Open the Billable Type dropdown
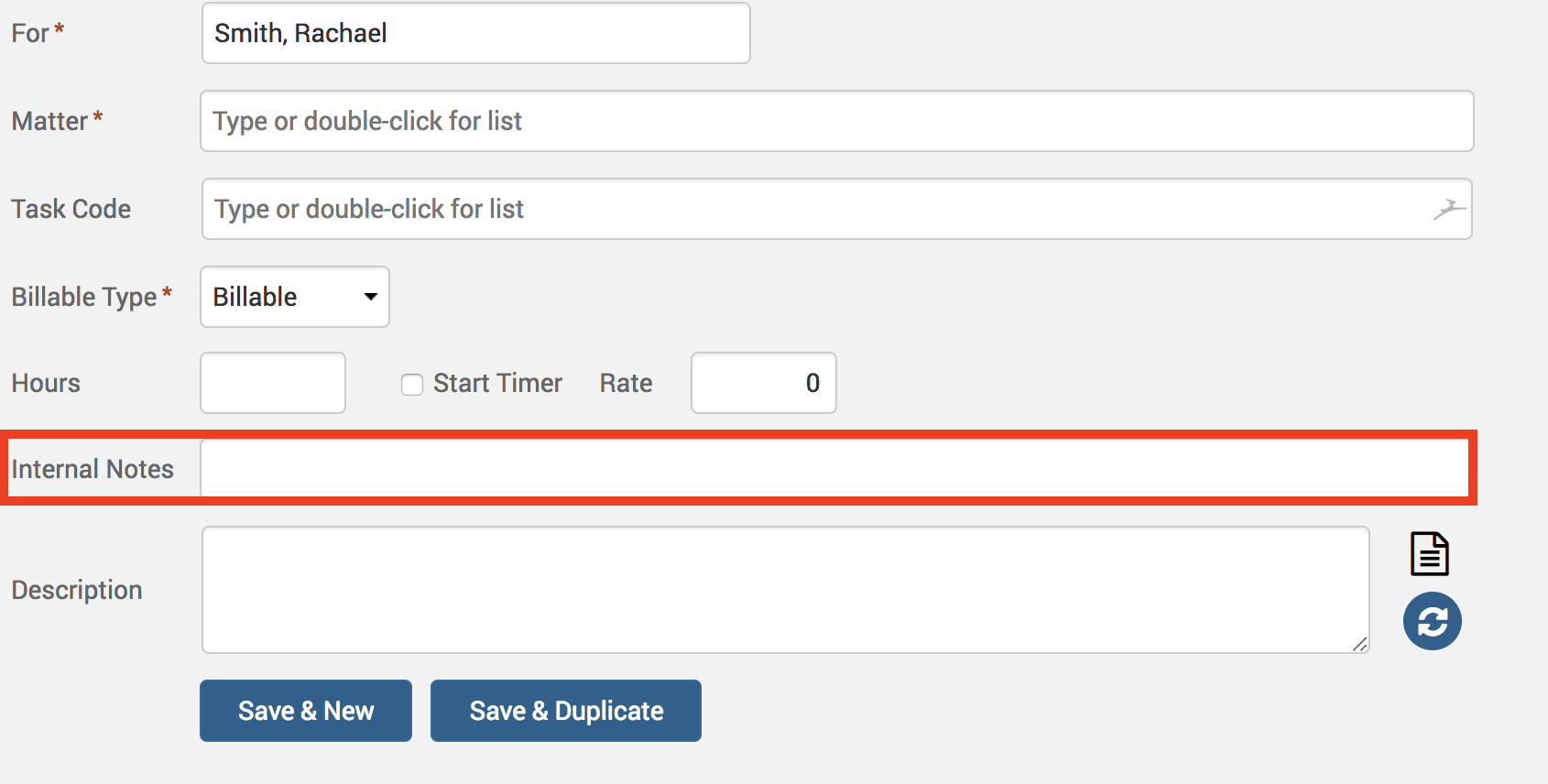This screenshot has width=1548, height=784. (x=295, y=297)
